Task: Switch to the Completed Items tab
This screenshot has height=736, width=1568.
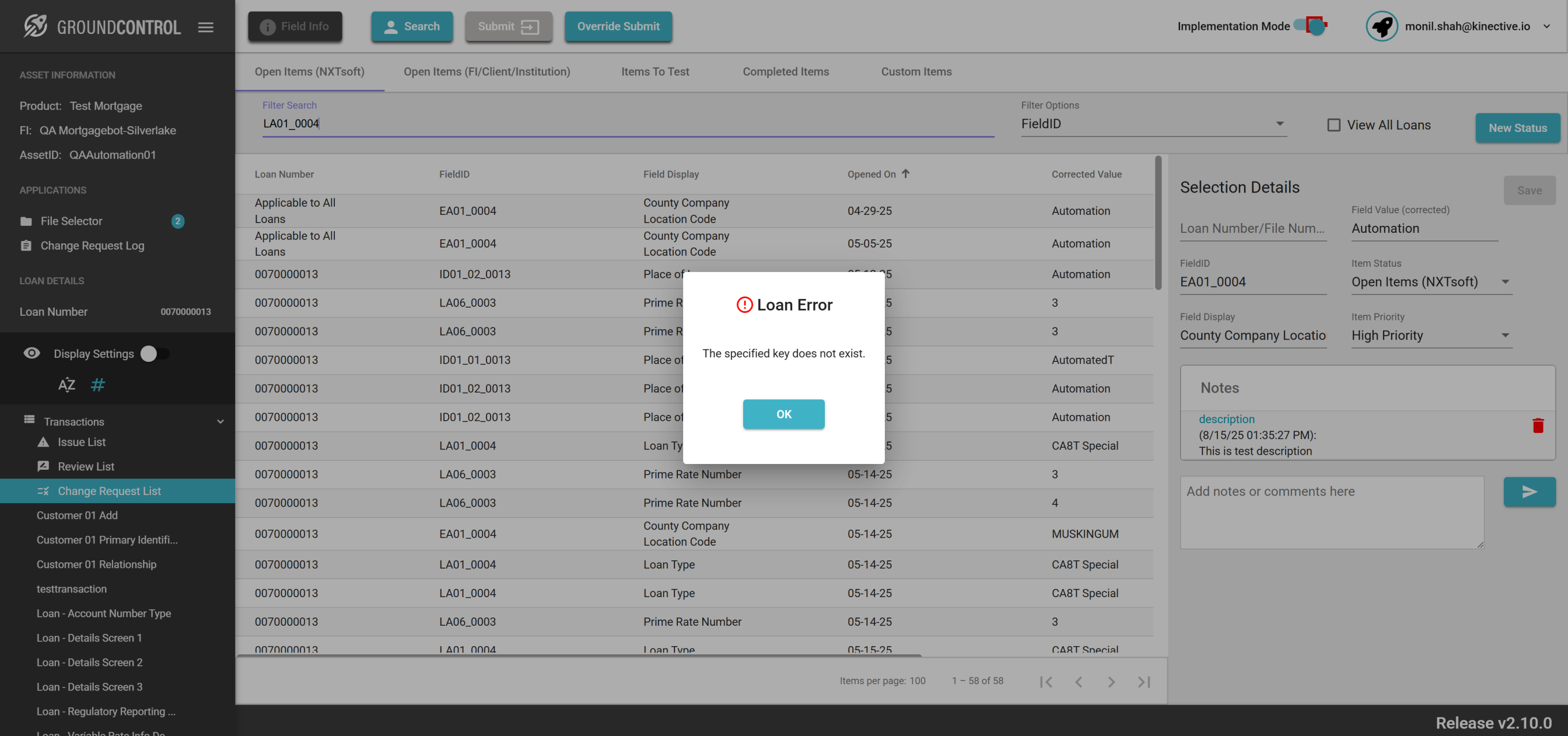Action: click(785, 72)
